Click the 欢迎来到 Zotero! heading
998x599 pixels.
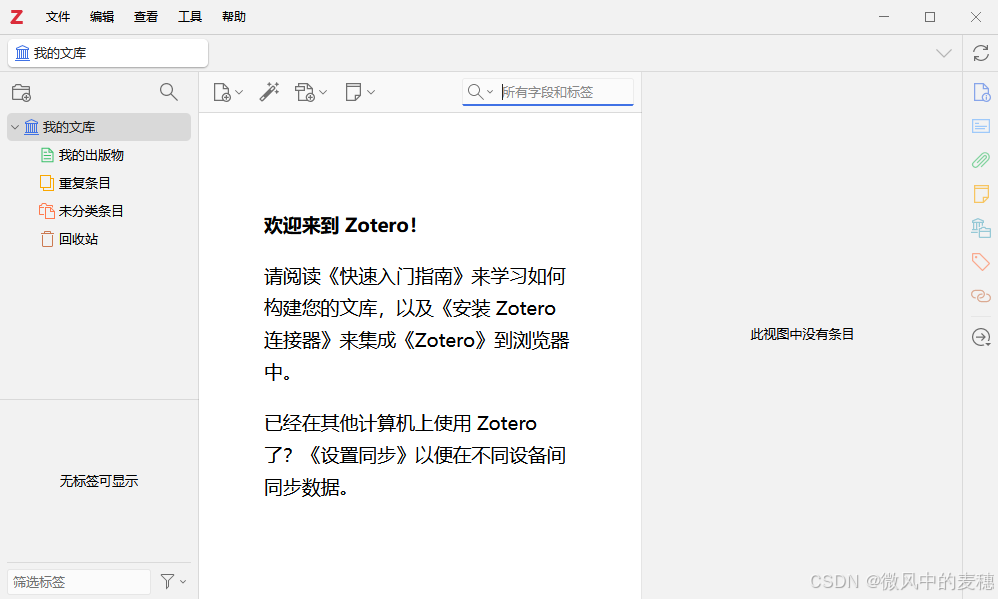341,225
